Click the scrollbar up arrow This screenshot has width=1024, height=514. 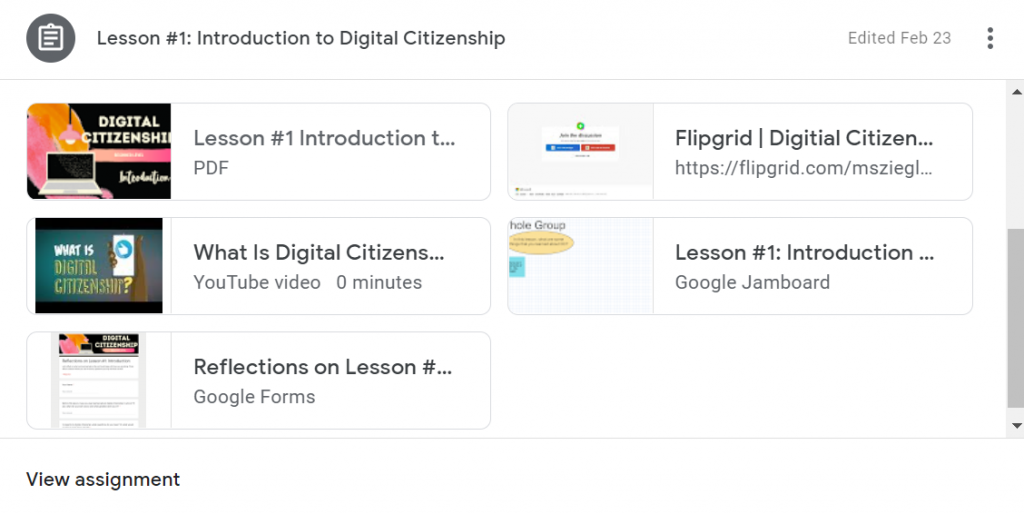(1016, 92)
